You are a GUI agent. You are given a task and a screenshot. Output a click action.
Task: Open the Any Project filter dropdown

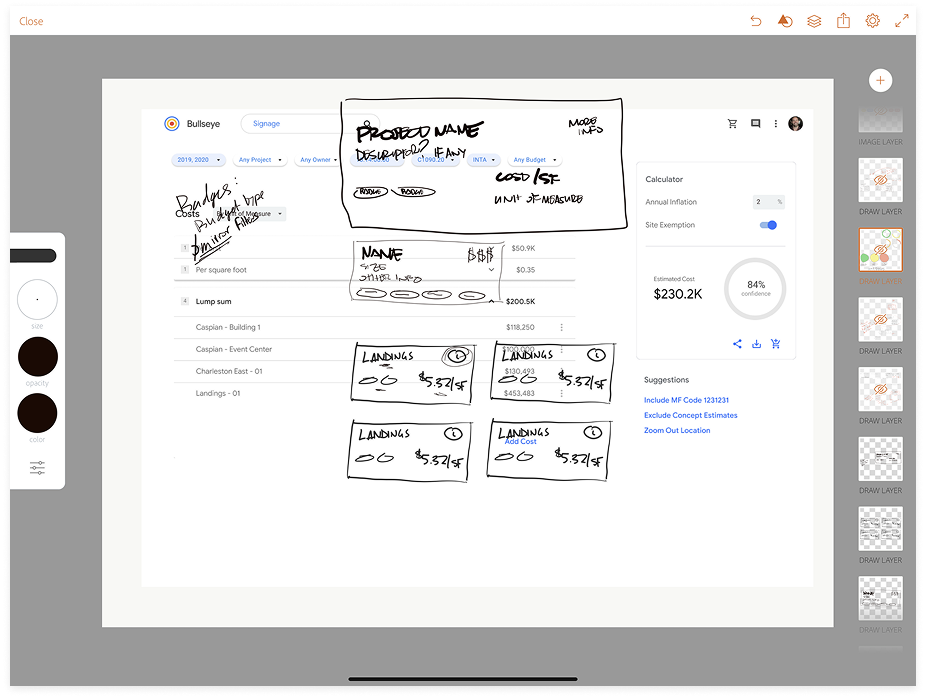[260, 160]
